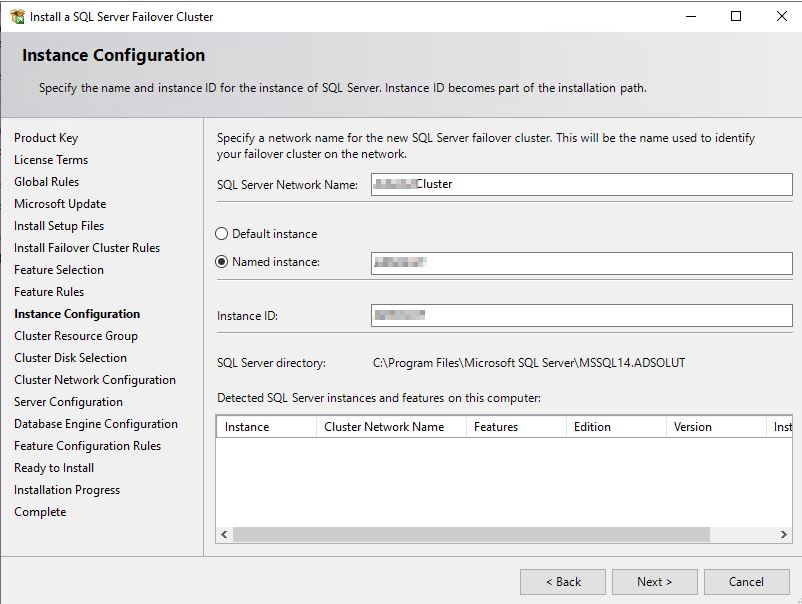802x604 pixels.
Task: Open the Install Setup Files step
Action: pos(59,226)
